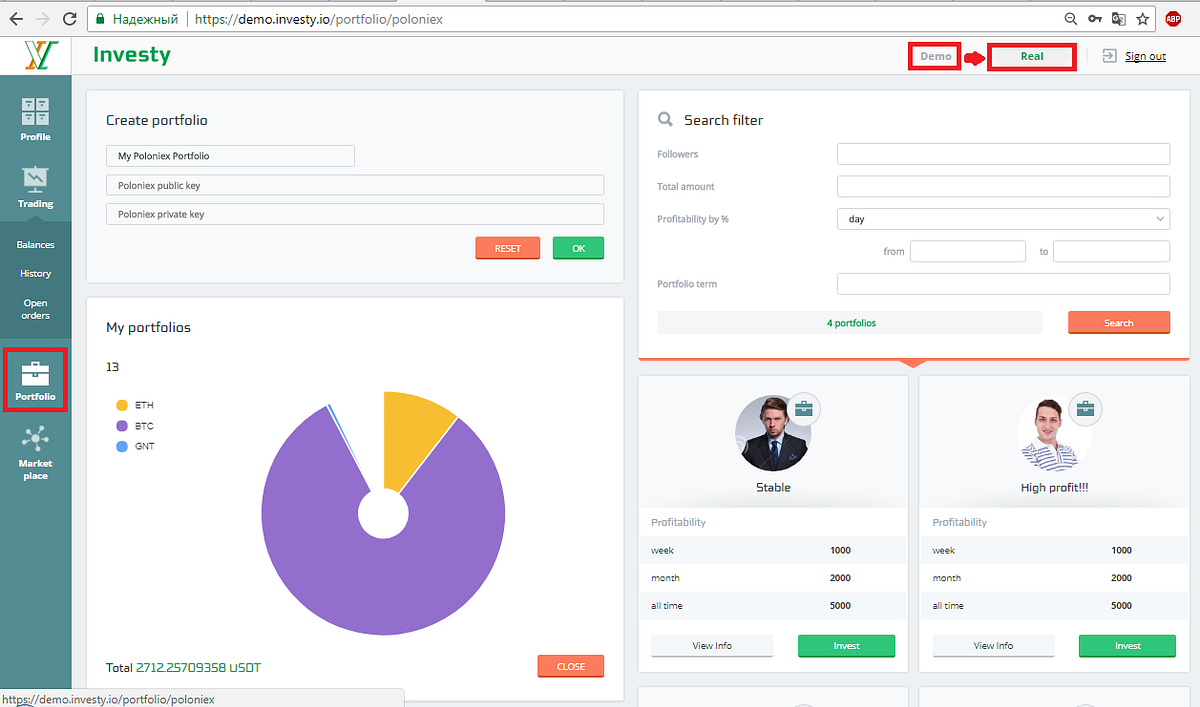Click the briefcase badge on High profit portfolio

pos(1085,408)
